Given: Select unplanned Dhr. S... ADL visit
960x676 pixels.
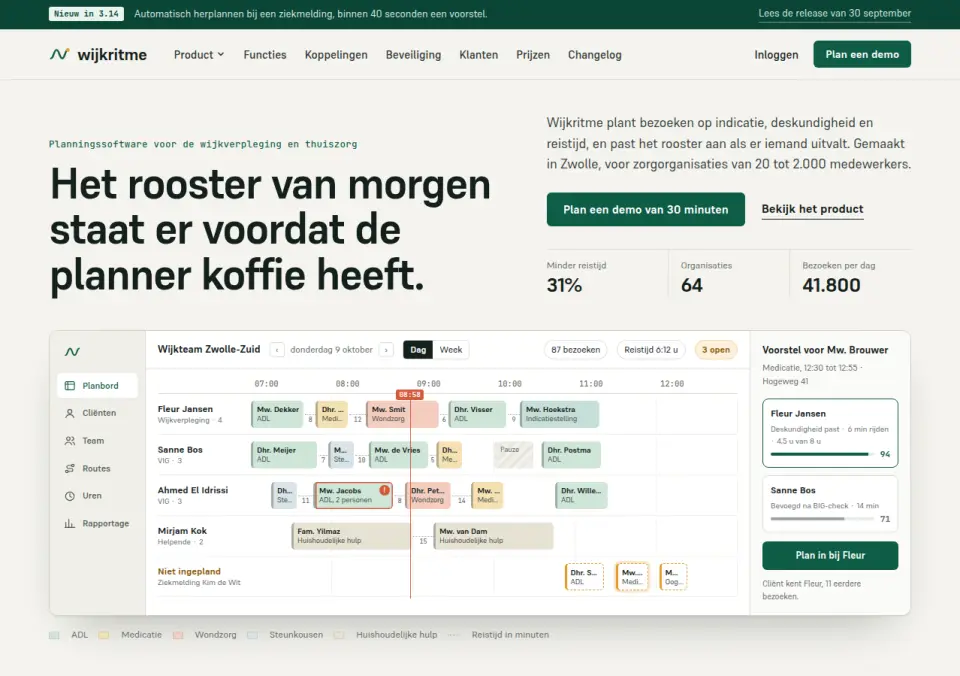Looking at the screenshot, I should click(x=584, y=577).
